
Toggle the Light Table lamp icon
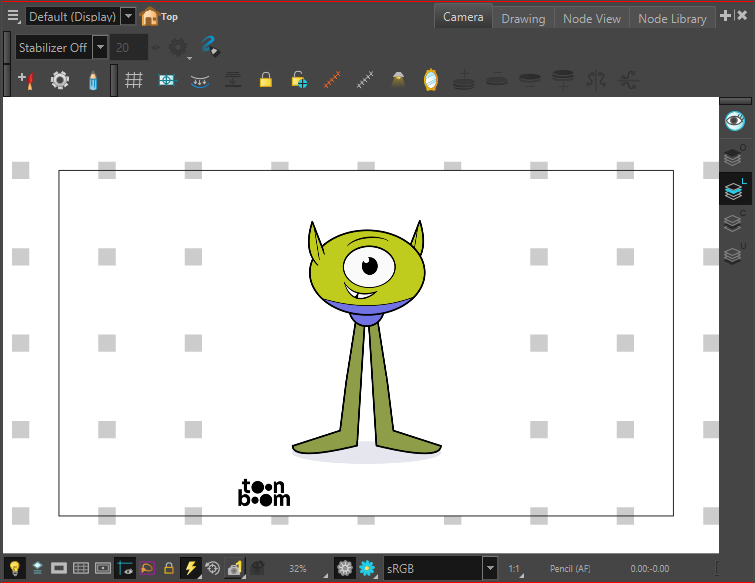pyautogui.click(x=398, y=80)
